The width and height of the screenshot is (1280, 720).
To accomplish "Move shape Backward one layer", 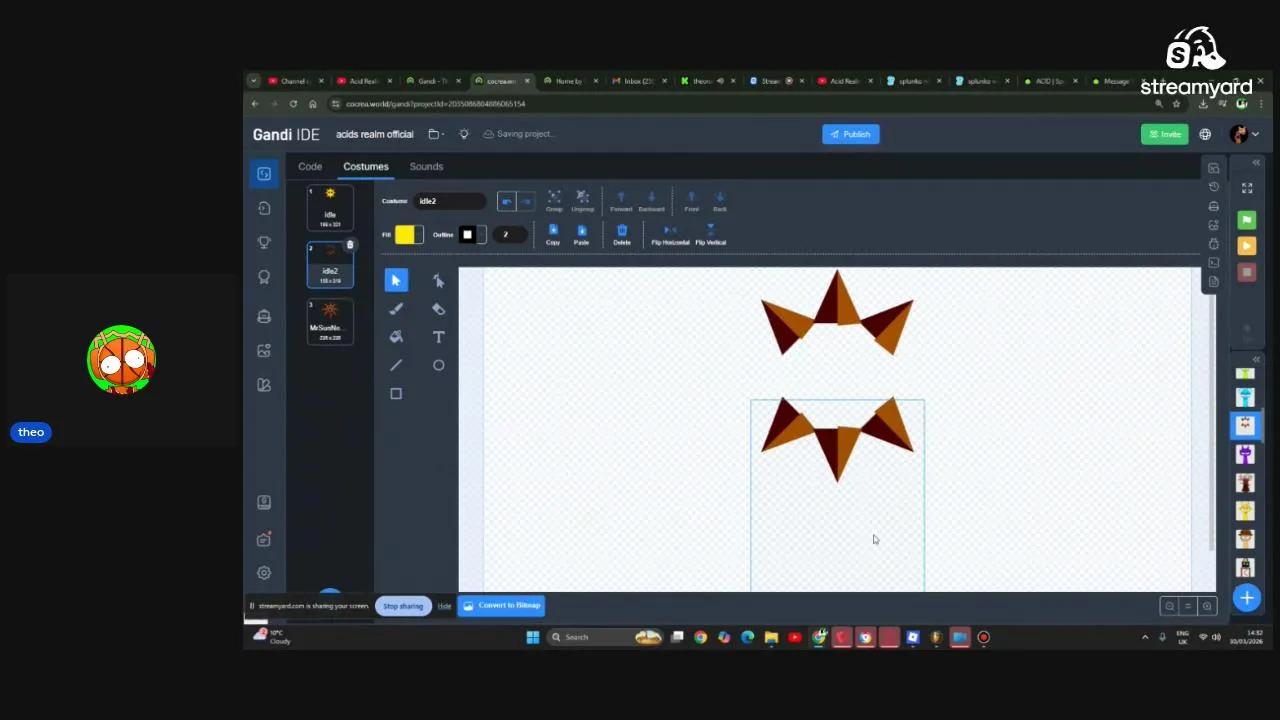I will pos(651,201).
